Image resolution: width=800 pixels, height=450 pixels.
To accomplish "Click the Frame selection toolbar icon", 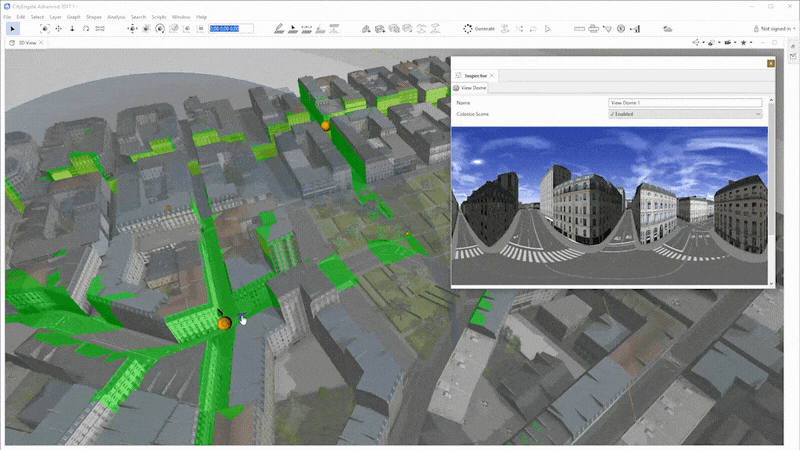I will 45,29.
